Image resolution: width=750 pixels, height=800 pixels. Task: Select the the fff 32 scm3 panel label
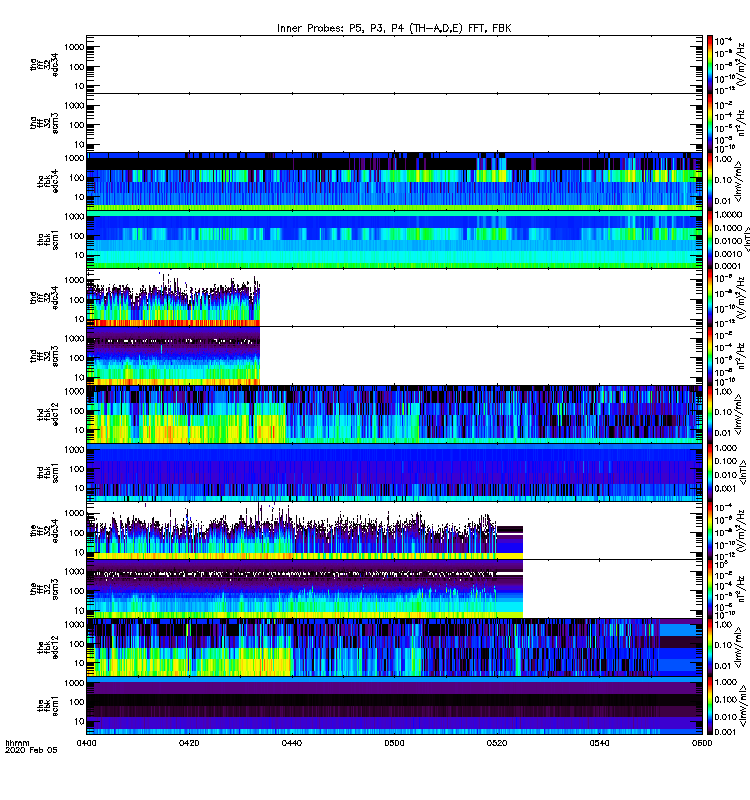click(44, 589)
